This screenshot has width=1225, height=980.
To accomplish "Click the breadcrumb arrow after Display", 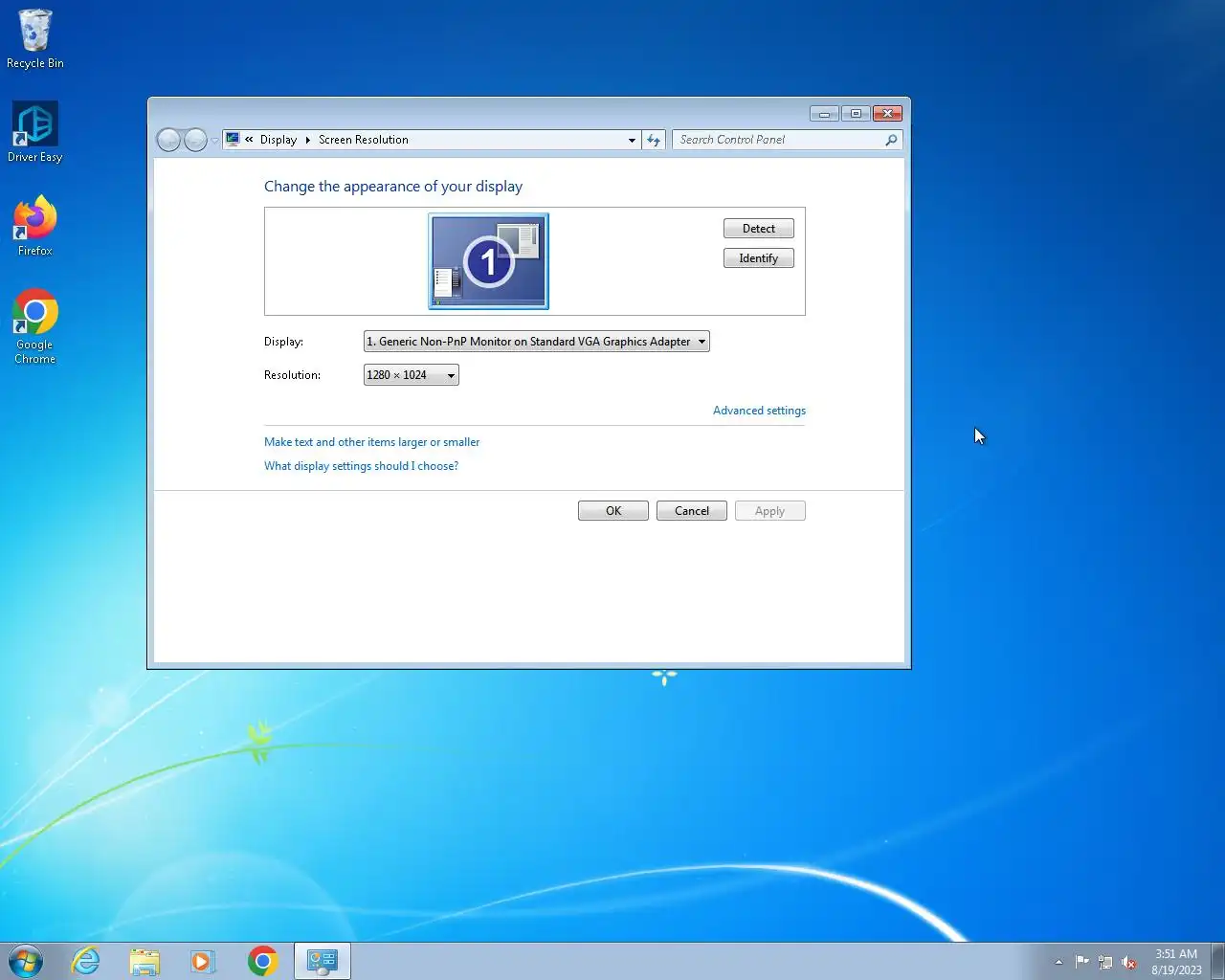I will pos(308,140).
